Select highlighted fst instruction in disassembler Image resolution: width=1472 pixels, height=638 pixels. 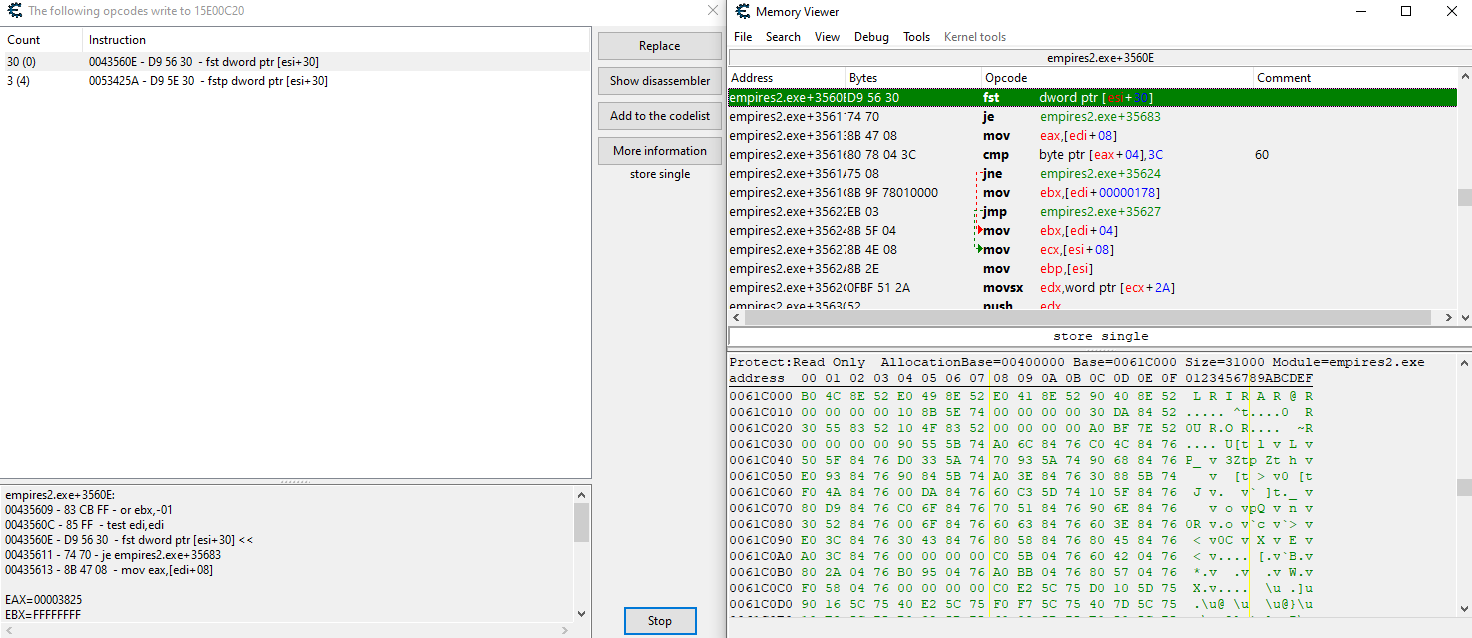[x=1092, y=98]
